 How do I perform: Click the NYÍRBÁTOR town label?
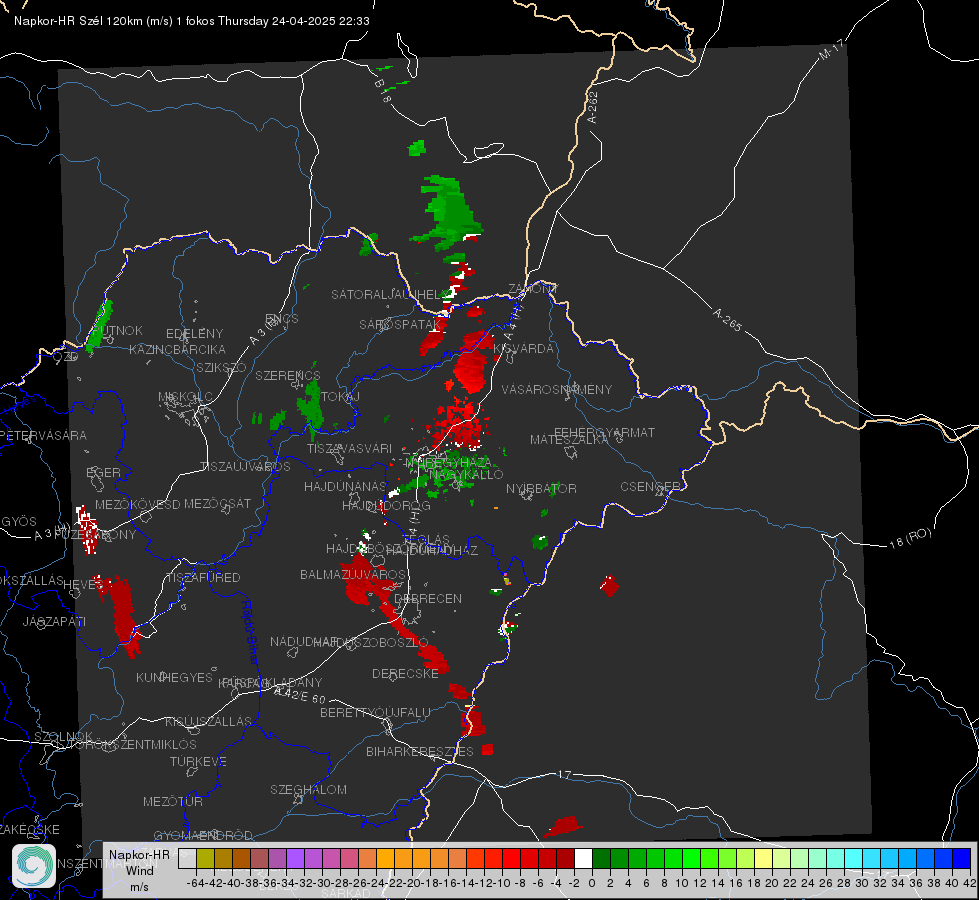tap(541, 488)
